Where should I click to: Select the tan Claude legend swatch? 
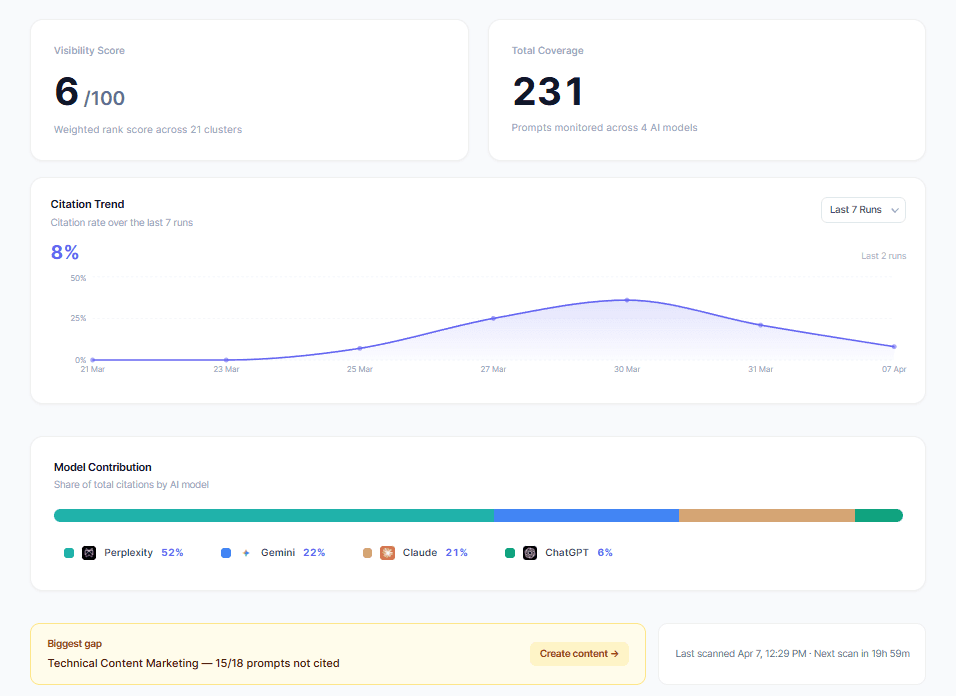pyautogui.click(x=367, y=553)
